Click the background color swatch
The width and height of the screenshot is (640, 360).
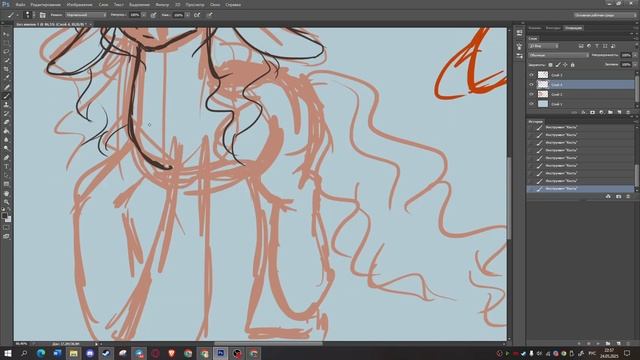coord(9,219)
